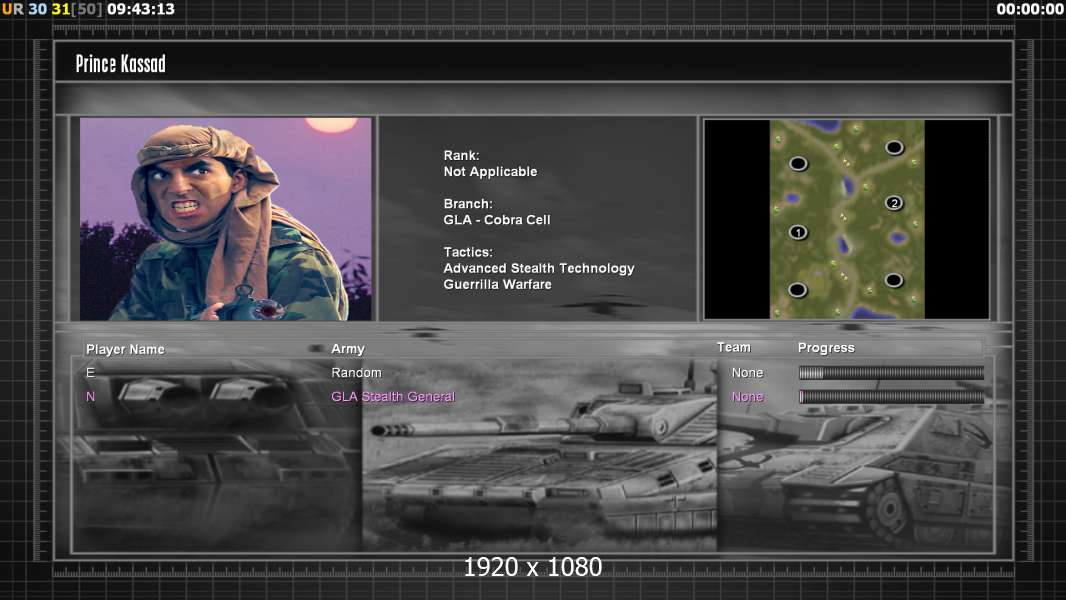Click the Army column header
Image resolution: width=1066 pixels, height=600 pixels.
tap(348, 349)
